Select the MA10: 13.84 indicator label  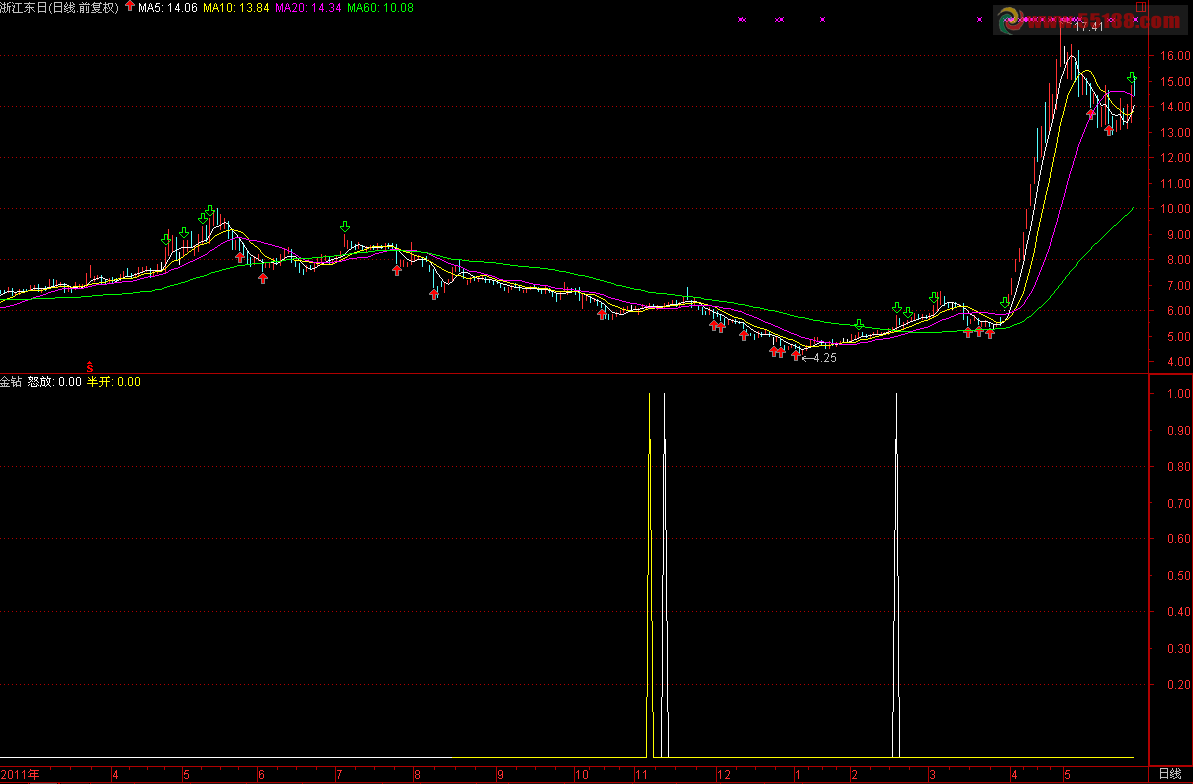coord(236,8)
